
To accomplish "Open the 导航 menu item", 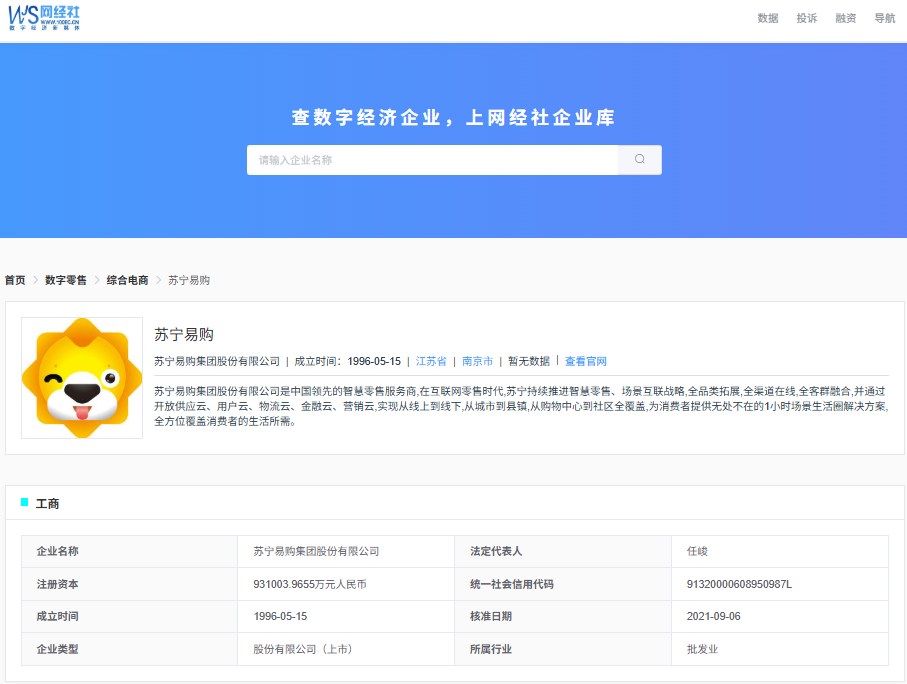I will (x=884, y=19).
